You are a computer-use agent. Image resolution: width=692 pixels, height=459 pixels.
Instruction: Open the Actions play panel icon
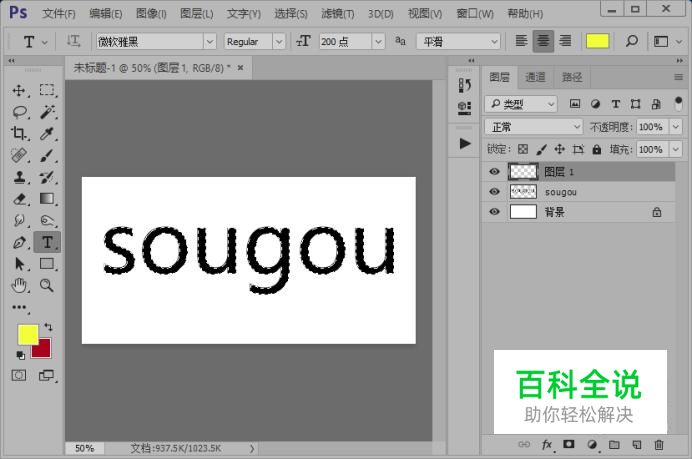point(464,143)
